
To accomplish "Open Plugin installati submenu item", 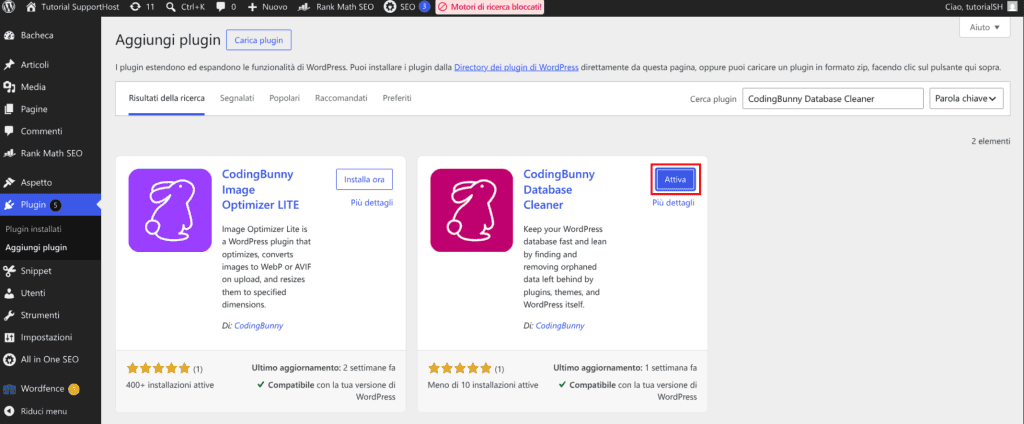I will click(33, 230).
